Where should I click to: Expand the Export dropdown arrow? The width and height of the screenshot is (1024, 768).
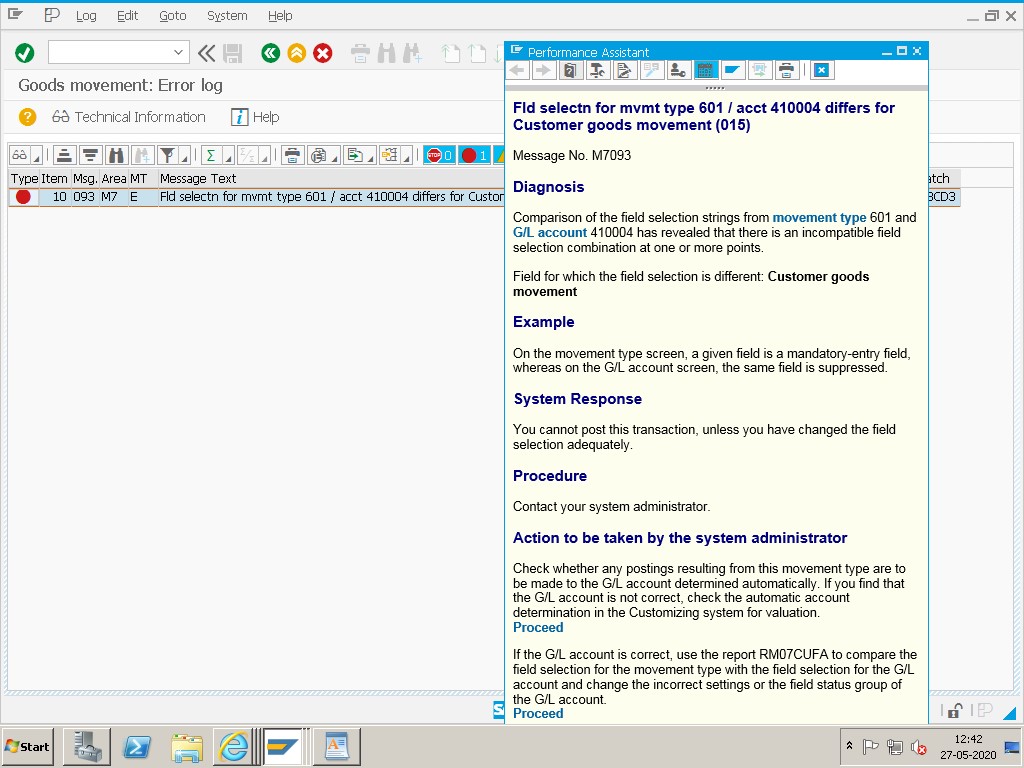pyautogui.click(x=371, y=157)
